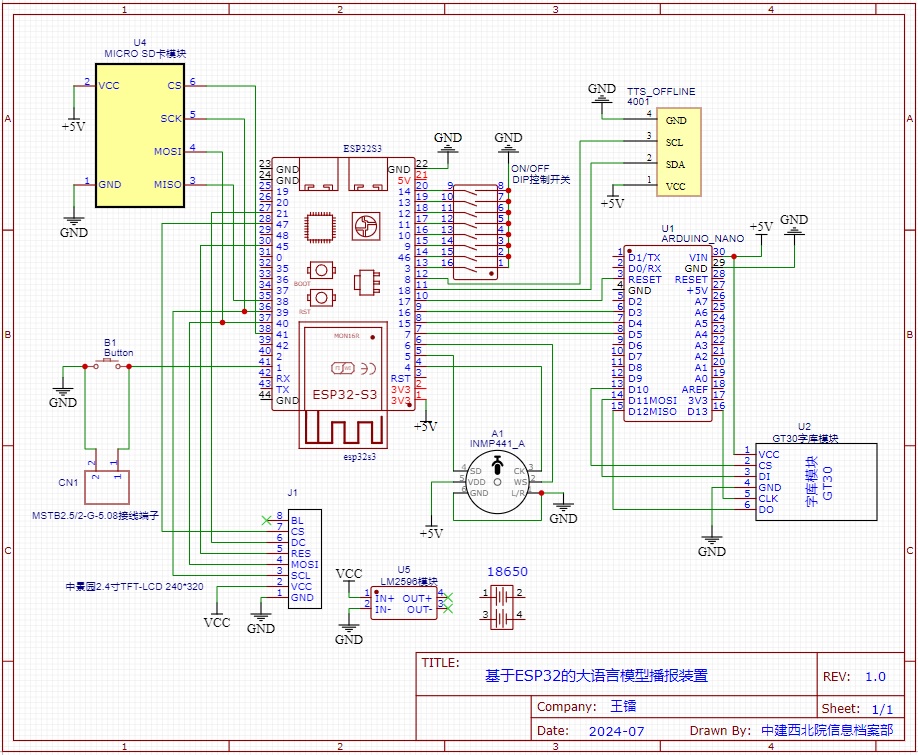The image size is (918, 755).
Task: Select the J1 TFT-LCD connector header
Action: click(304, 559)
